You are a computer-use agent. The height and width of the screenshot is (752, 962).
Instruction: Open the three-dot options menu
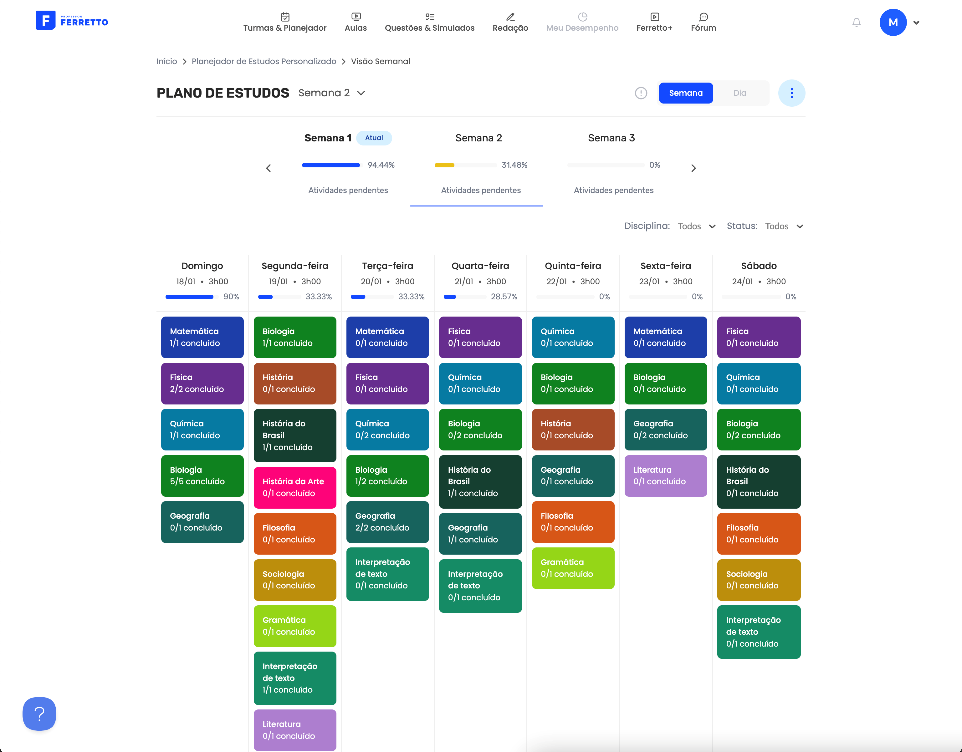click(791, 93)
